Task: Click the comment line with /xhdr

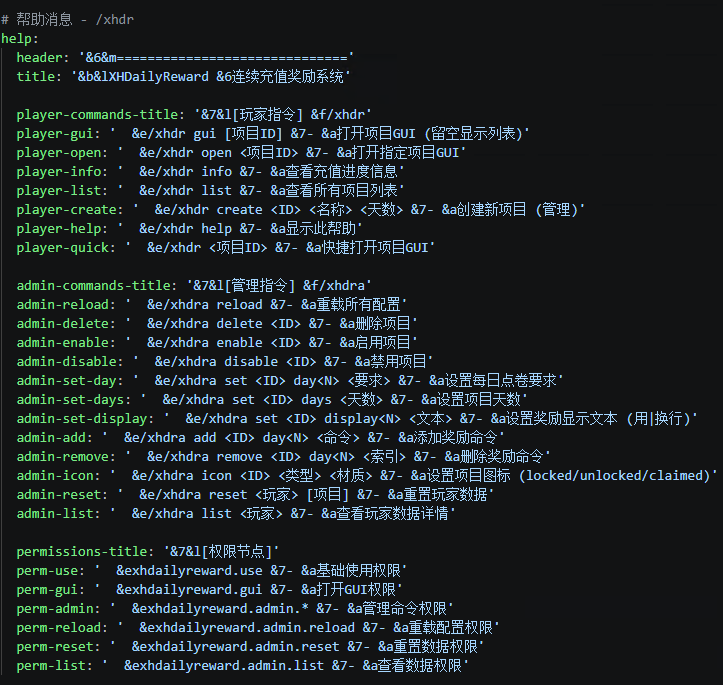Action: 67,20
